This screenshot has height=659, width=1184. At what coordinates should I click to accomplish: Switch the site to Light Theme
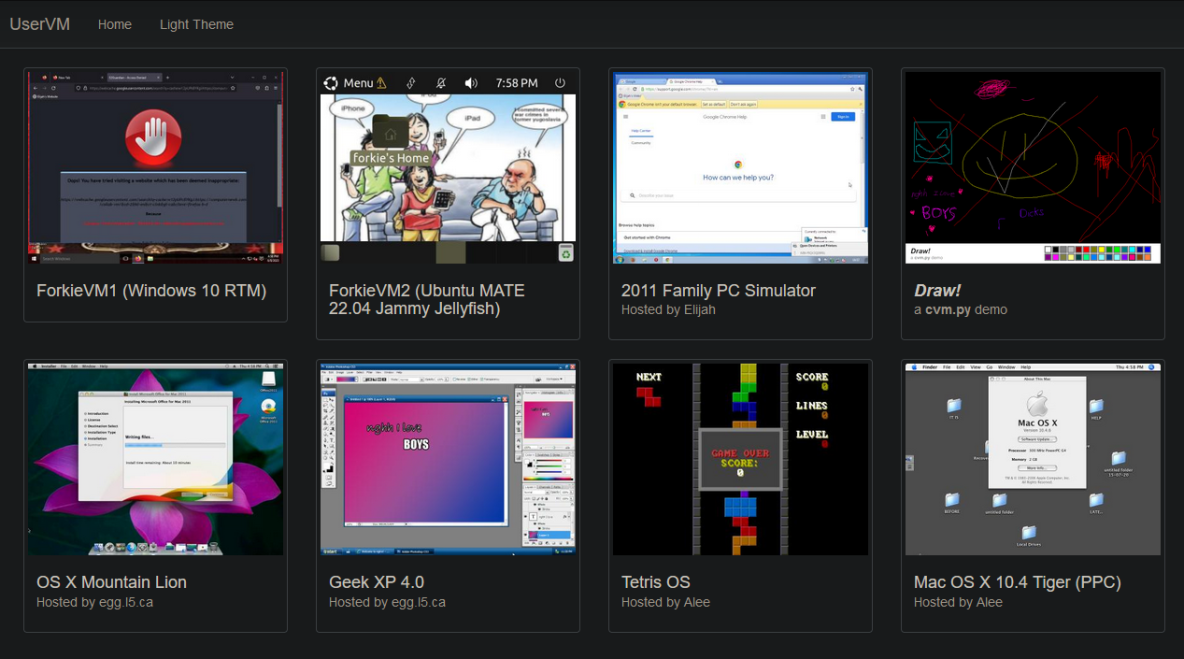point(196,24)
